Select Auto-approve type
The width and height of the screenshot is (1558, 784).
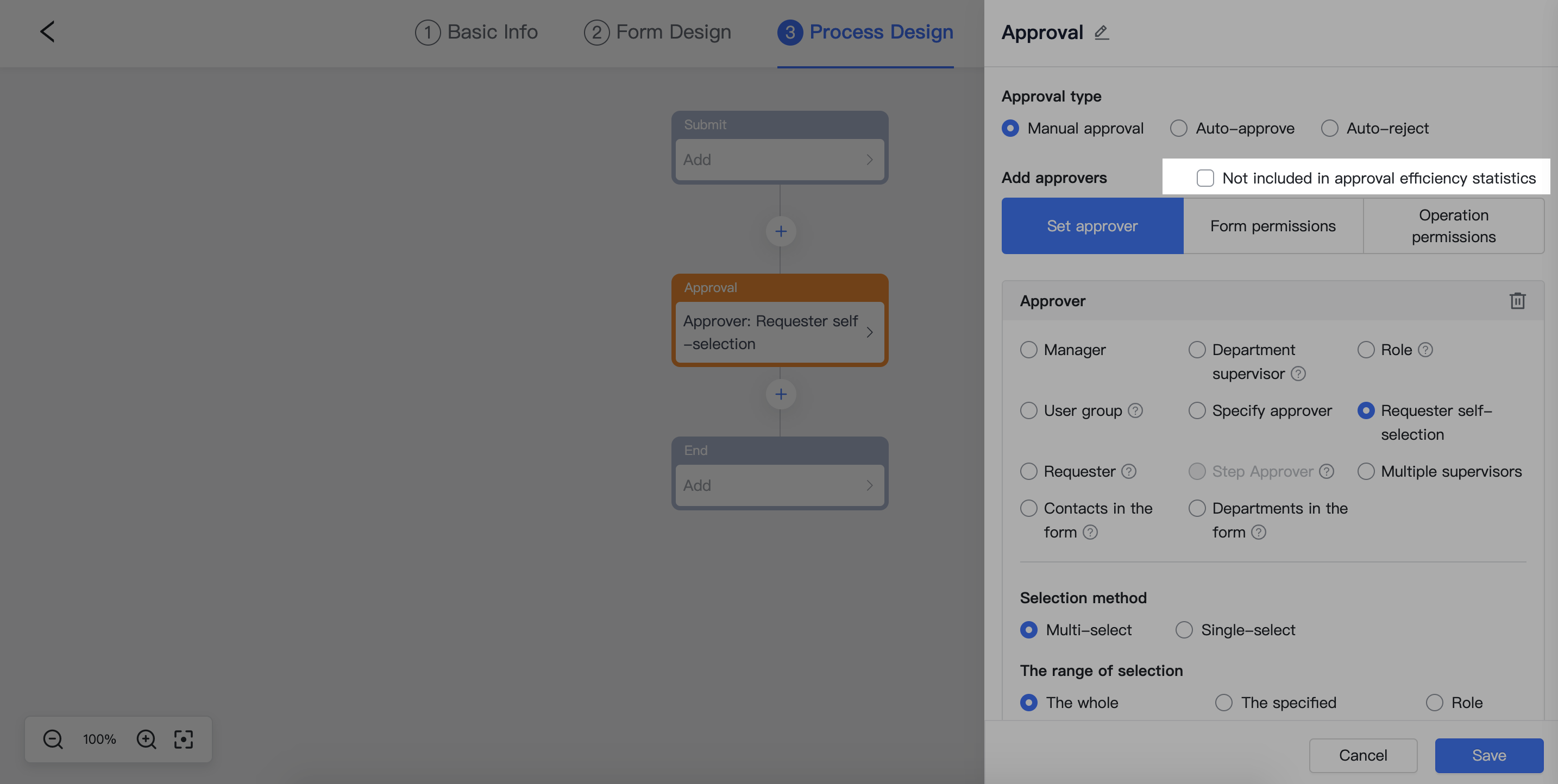[x=1178, y=128]
